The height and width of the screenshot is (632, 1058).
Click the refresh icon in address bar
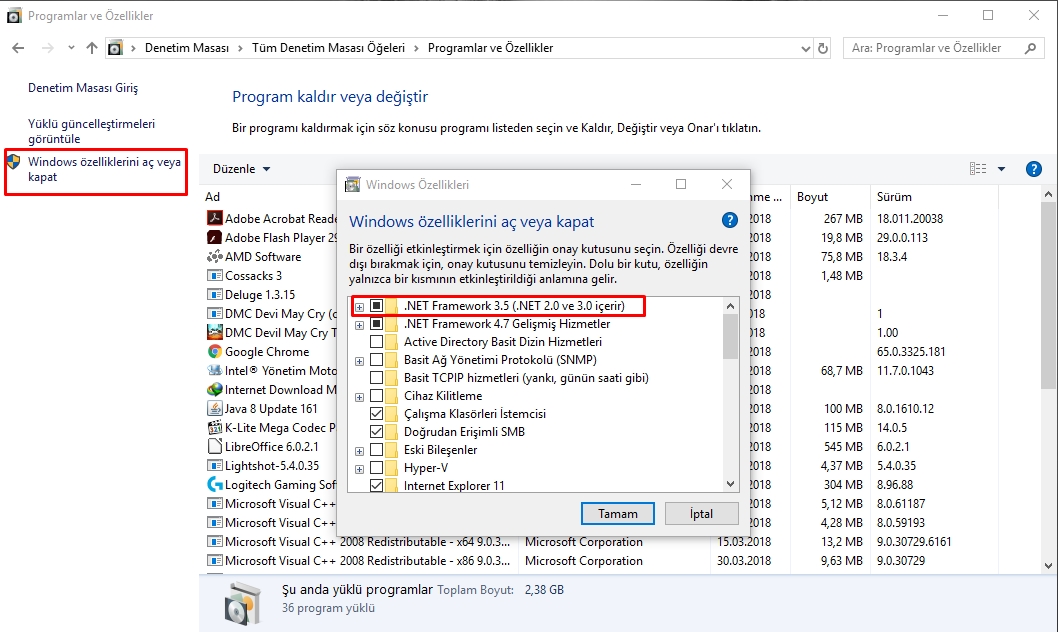[x=823, y=48]
